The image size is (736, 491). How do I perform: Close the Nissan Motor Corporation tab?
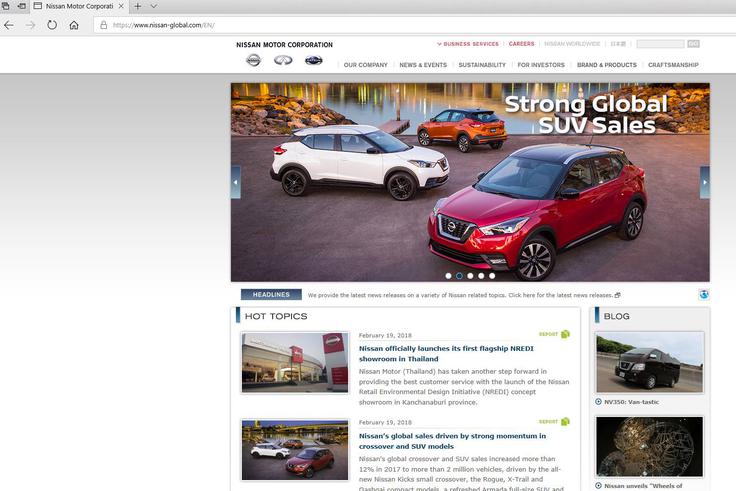coord(121,6)
